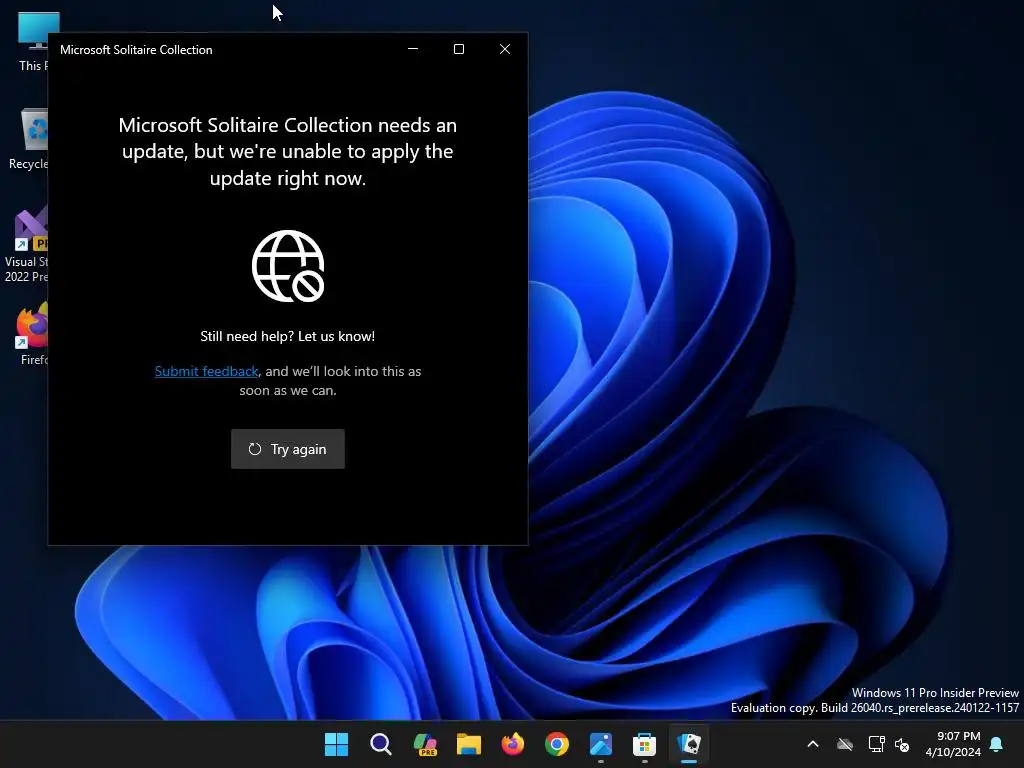Screen dimensions: 1024x768
Task: Open the notification bell icon
Action: pos(997,744)
